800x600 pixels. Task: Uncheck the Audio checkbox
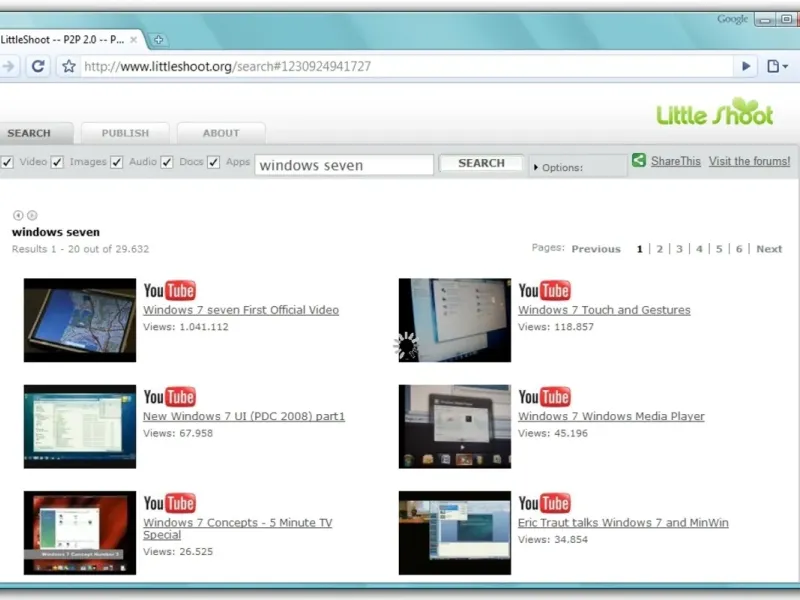click(117, 162)
